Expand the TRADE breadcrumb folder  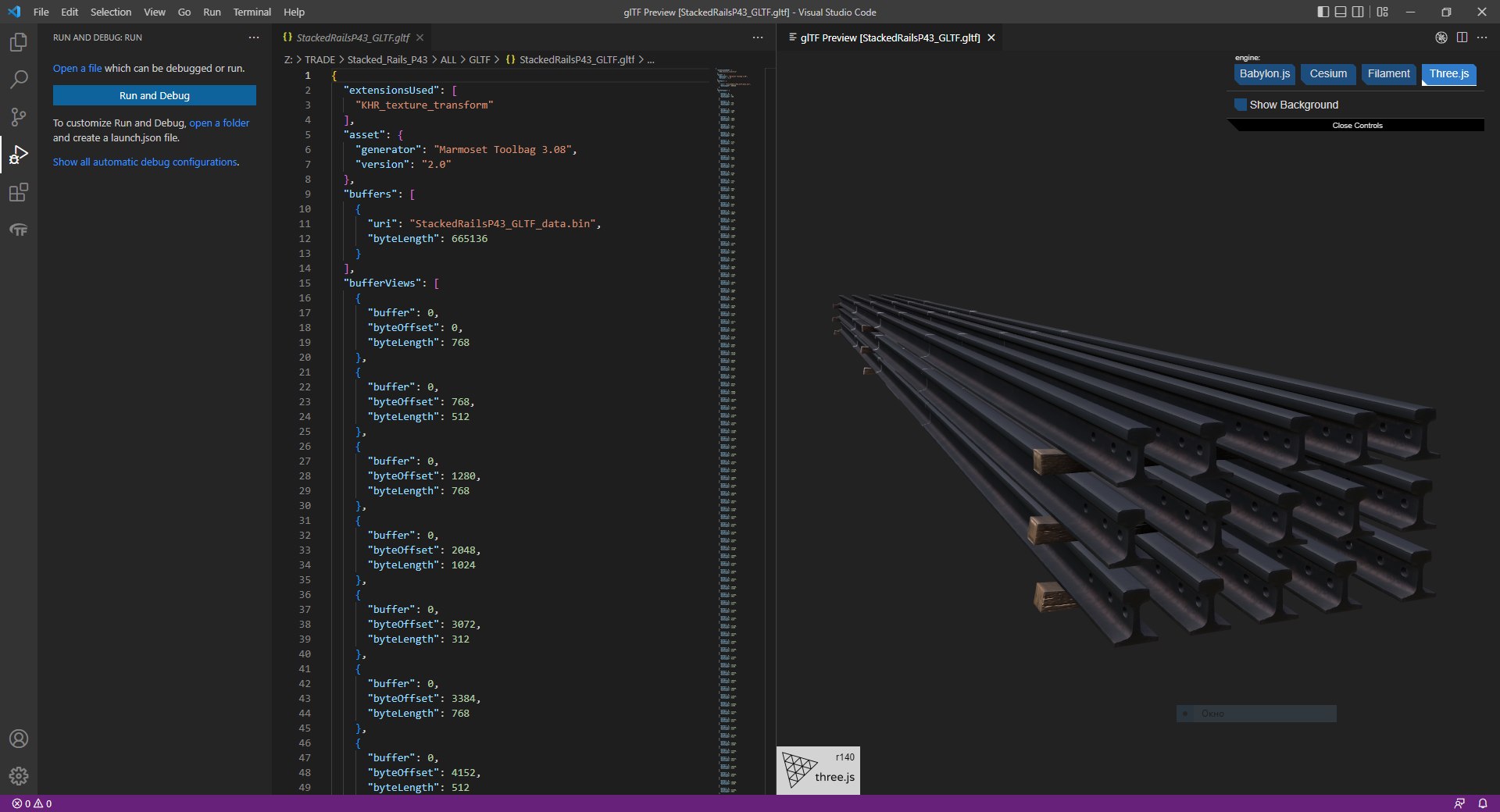pos(320,59)
